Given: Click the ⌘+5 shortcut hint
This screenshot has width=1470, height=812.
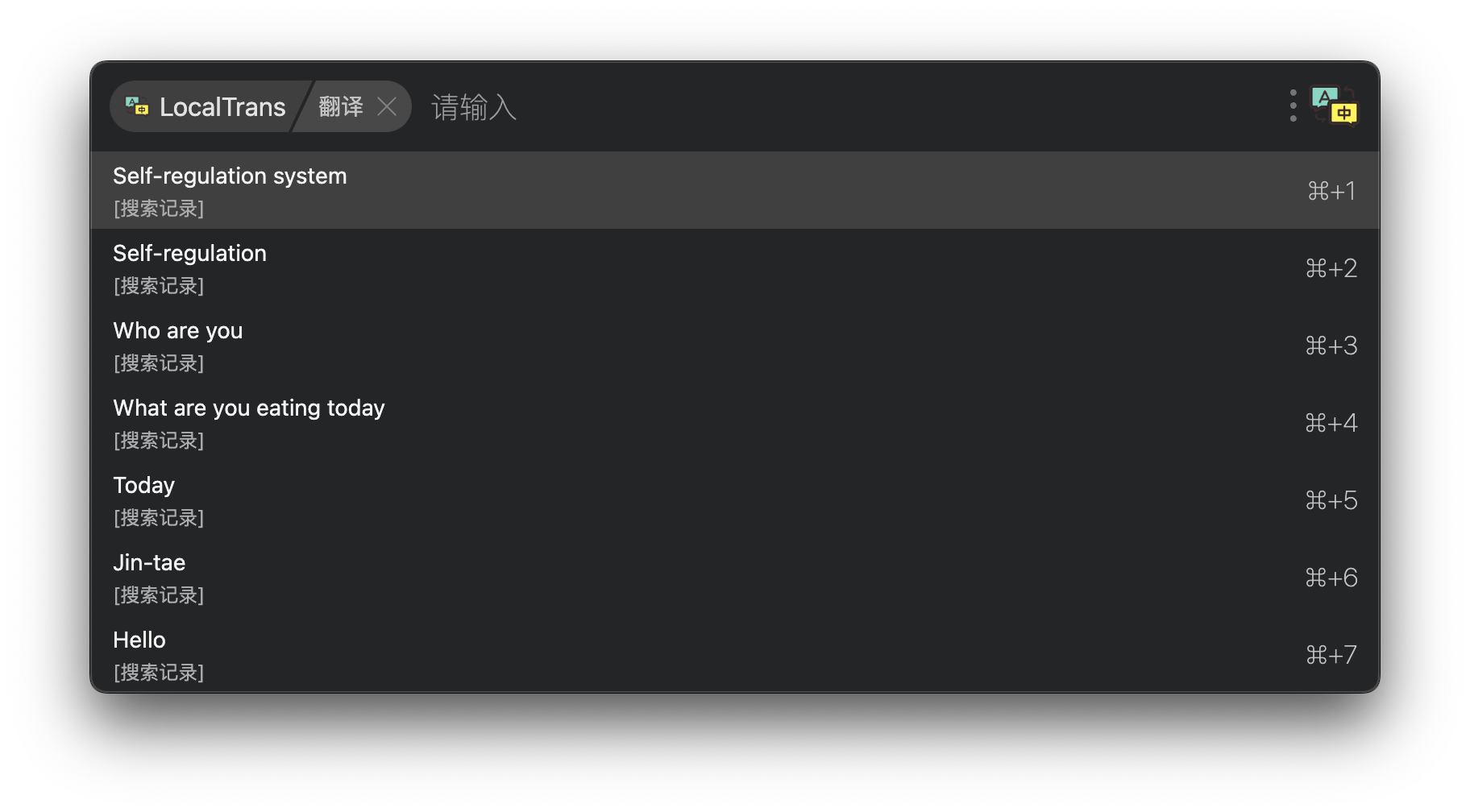Looking at the screenshot, I should (1331, 500).
